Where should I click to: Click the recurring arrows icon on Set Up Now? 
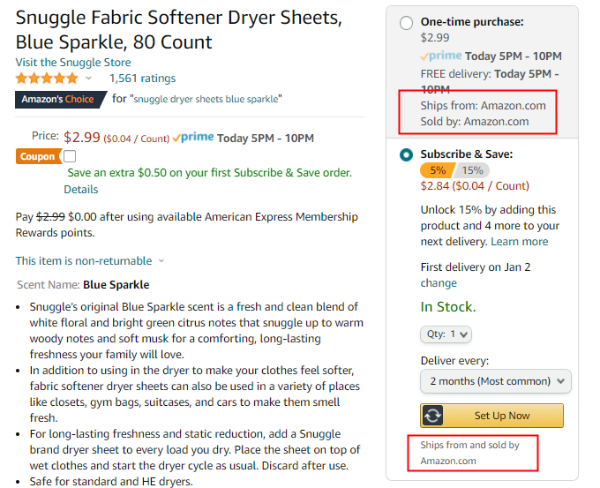coord(433,415)
